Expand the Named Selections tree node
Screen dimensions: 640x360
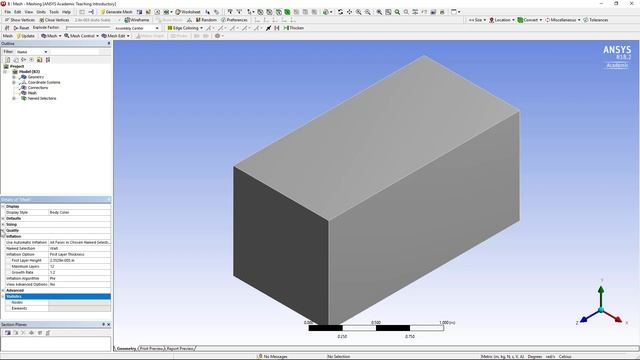pyautogui.click(x=14, y=98)
